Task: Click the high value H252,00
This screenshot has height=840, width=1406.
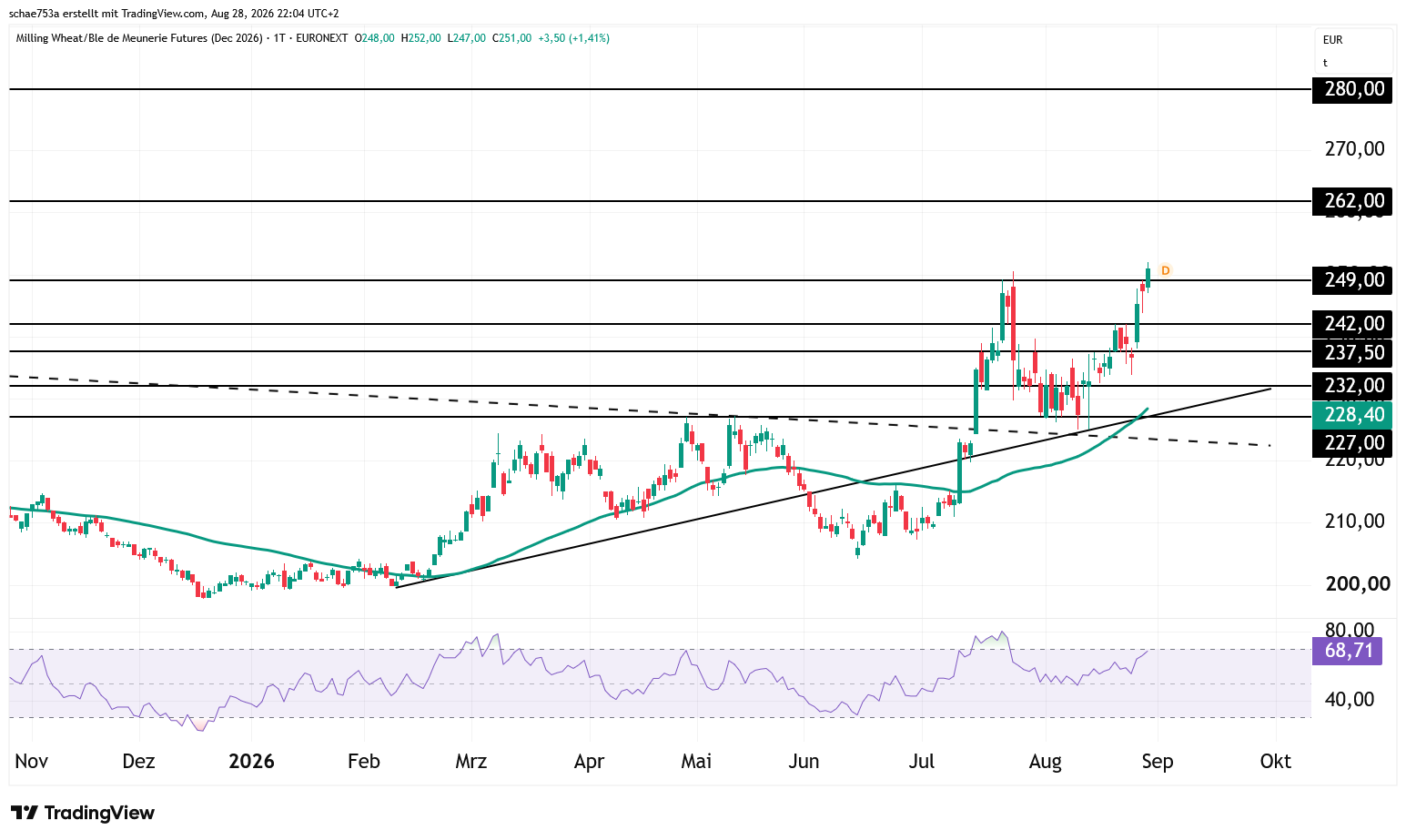Action: click(x=420, y=38)
